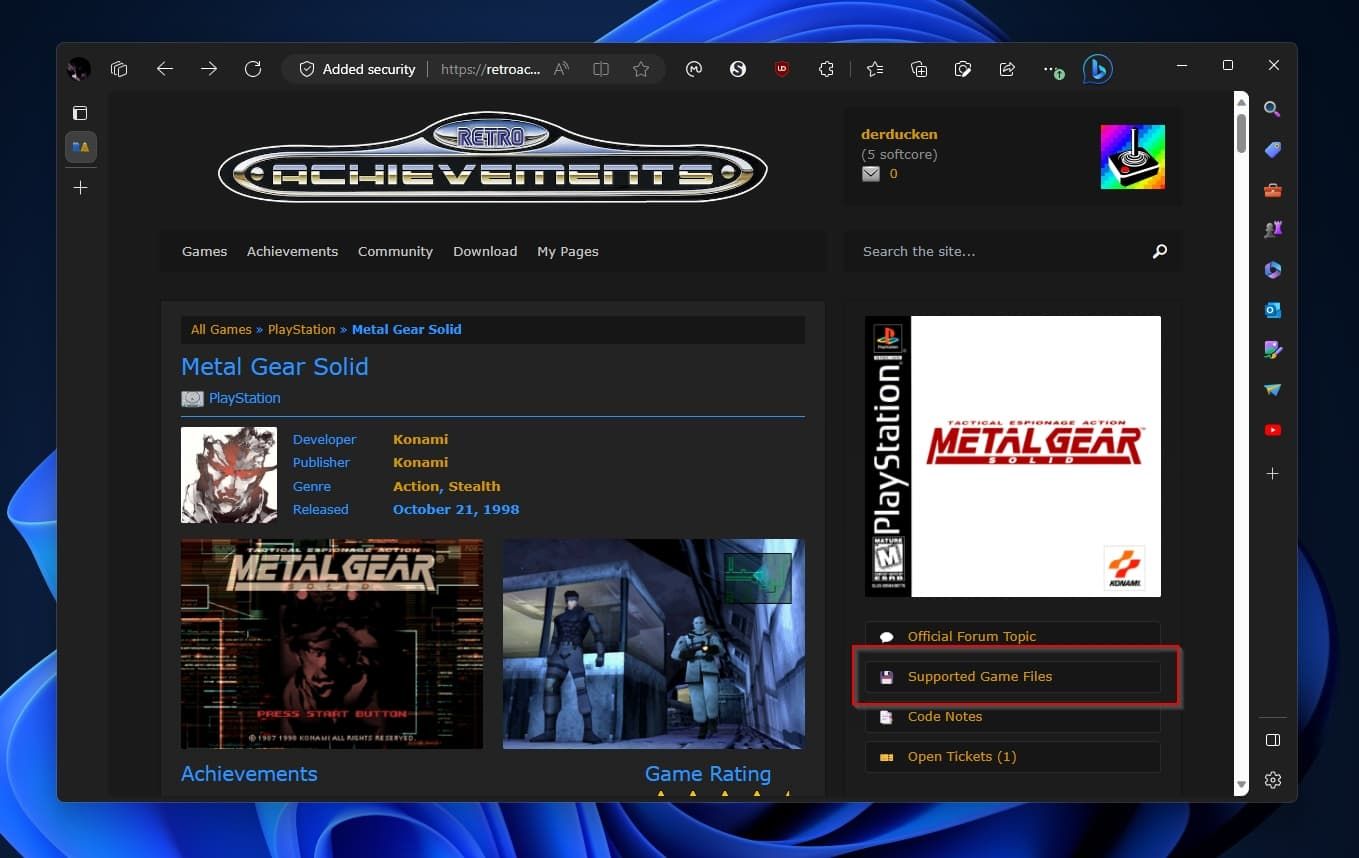Open the Share icon in toolbar
Screen dimensions: 1359x858
(1007, 69)
